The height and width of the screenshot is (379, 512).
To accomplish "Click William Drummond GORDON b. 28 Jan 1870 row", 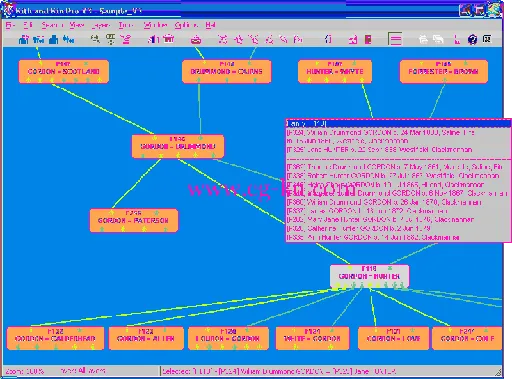I will (x=398, y=202).
